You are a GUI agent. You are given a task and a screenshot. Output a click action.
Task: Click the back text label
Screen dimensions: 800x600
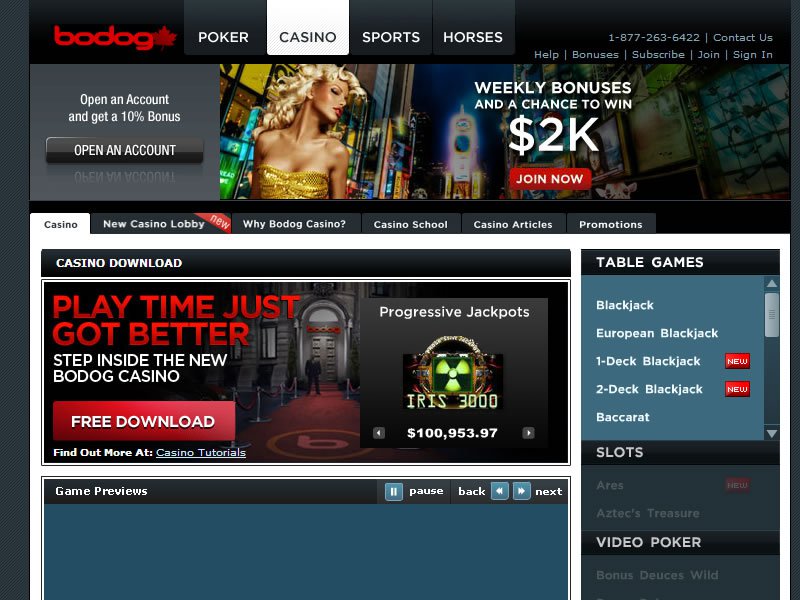tap(471, 491)
